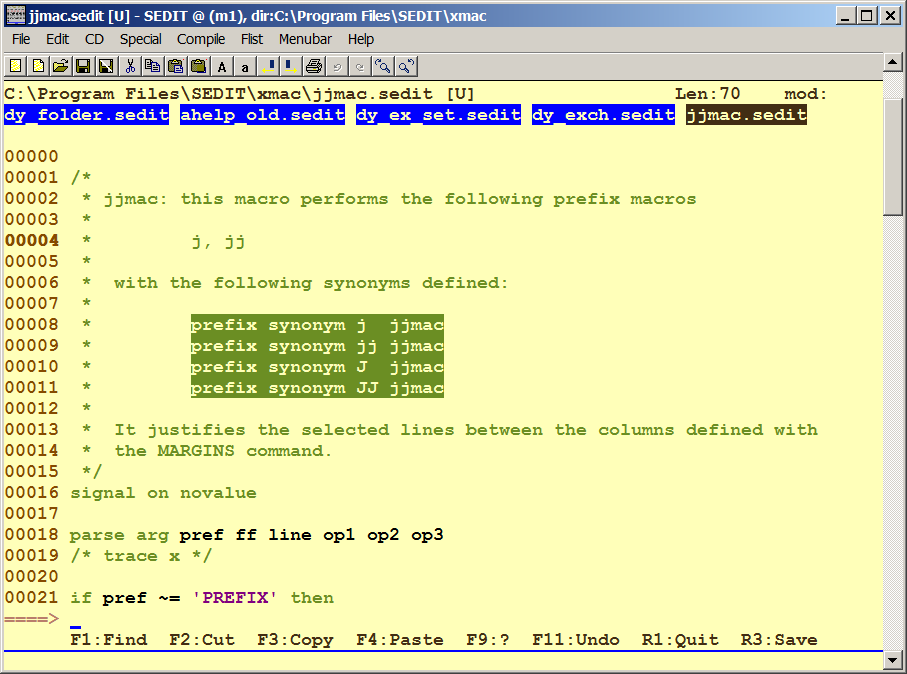Click prefix area number 00004
The image size is (907, 674).
coord(32,241)
